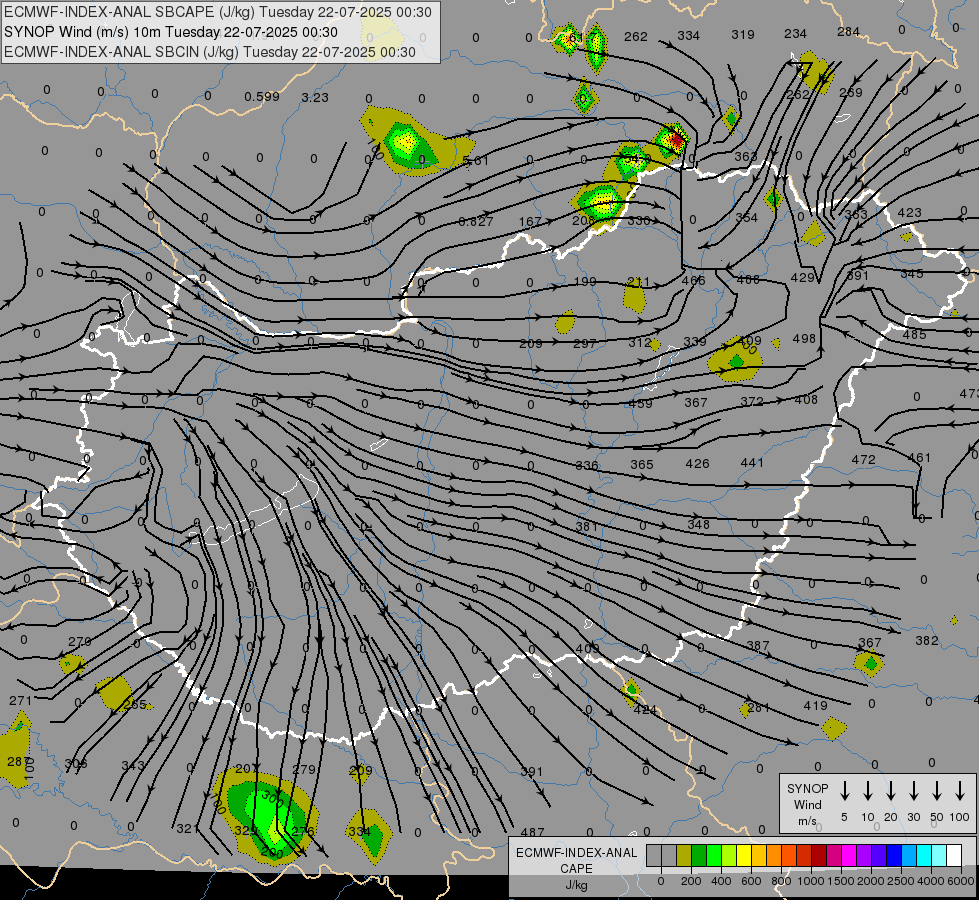Click the 419 value on the map
The height and width of the screenshot is (900, 979).
(815, 705)
